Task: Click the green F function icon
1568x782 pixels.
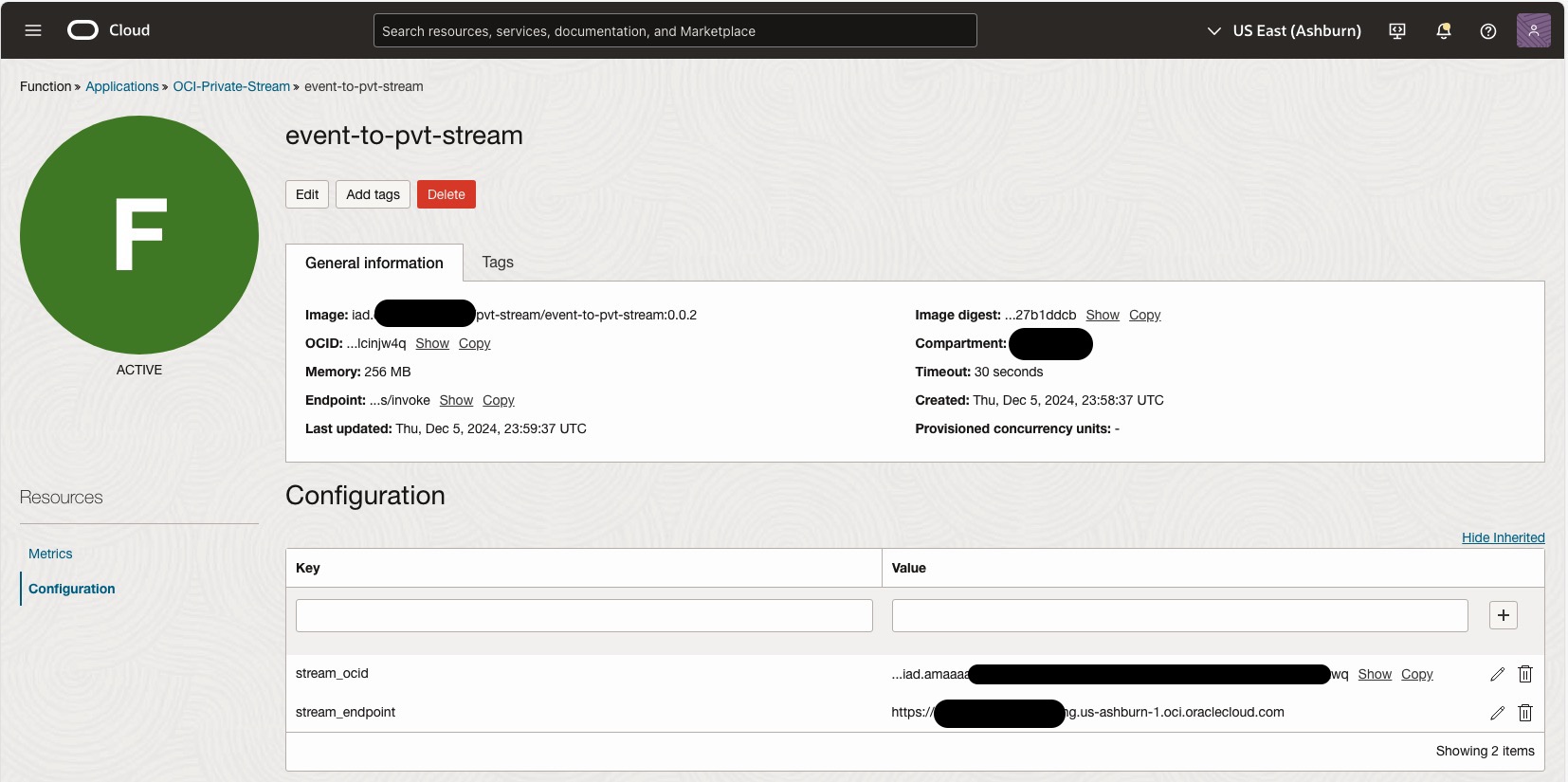Action: (139, 235)
